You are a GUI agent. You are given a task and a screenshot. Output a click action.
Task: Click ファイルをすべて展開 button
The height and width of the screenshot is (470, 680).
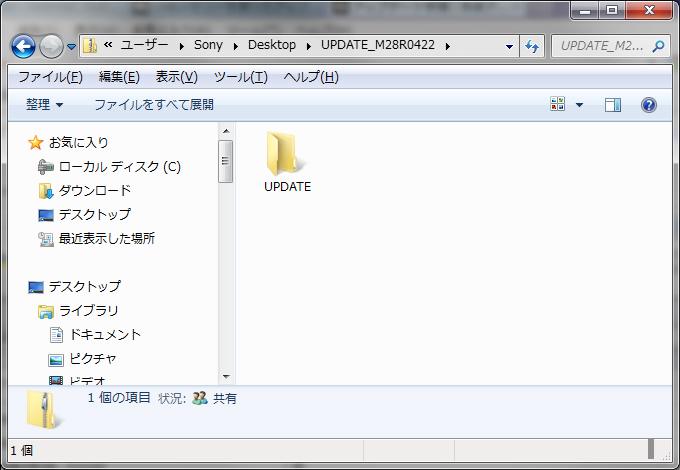coord(154,105)
